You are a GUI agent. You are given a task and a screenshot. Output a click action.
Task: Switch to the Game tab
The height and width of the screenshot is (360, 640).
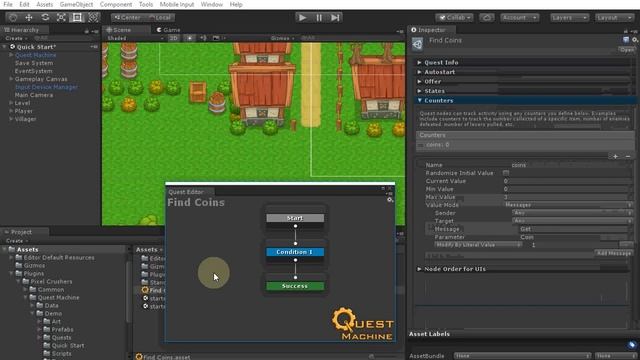(169, 30)
